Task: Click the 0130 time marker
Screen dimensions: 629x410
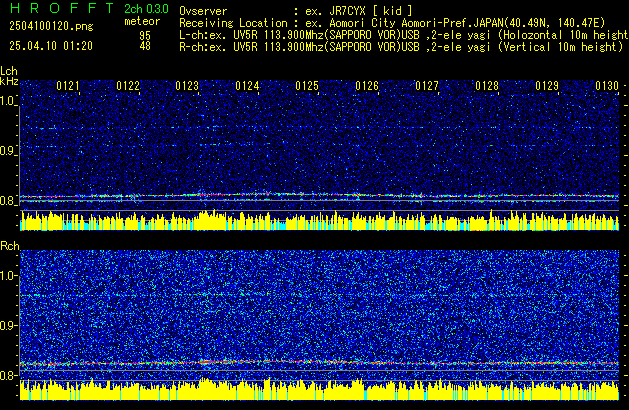Action: [x=607, y=86]
